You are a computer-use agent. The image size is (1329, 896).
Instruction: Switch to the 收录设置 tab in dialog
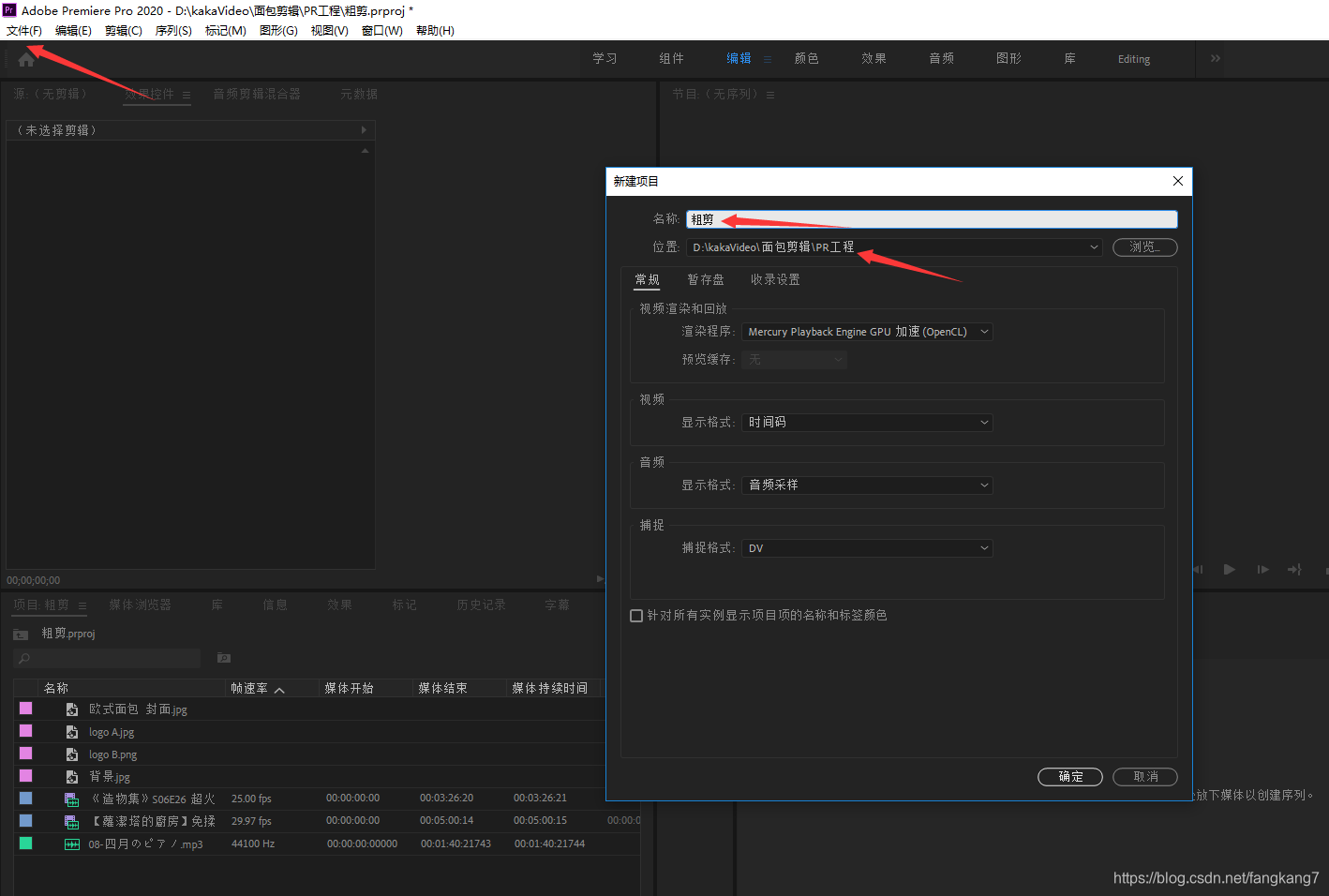coord(775,280)
